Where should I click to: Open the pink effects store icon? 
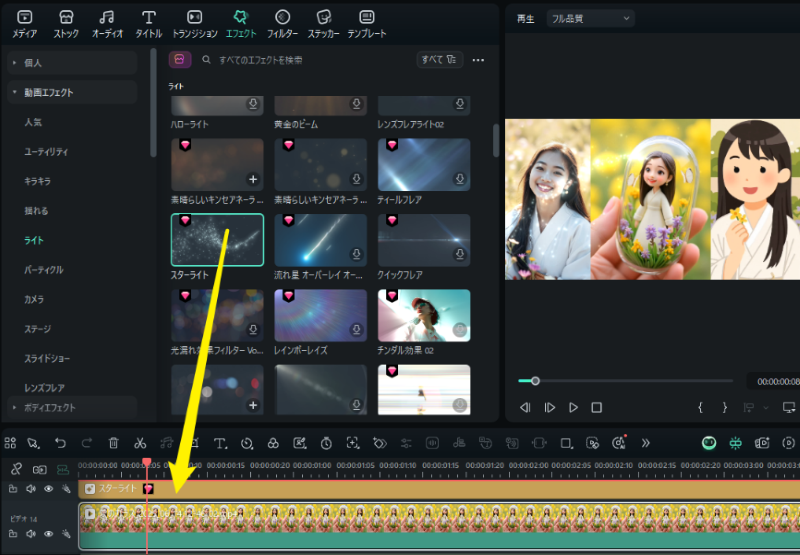tap(180, 60)
